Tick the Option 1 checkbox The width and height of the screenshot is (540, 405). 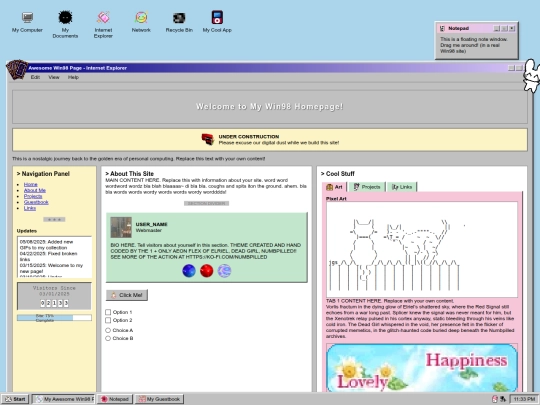pyautogui.click(x=108, y=312)
